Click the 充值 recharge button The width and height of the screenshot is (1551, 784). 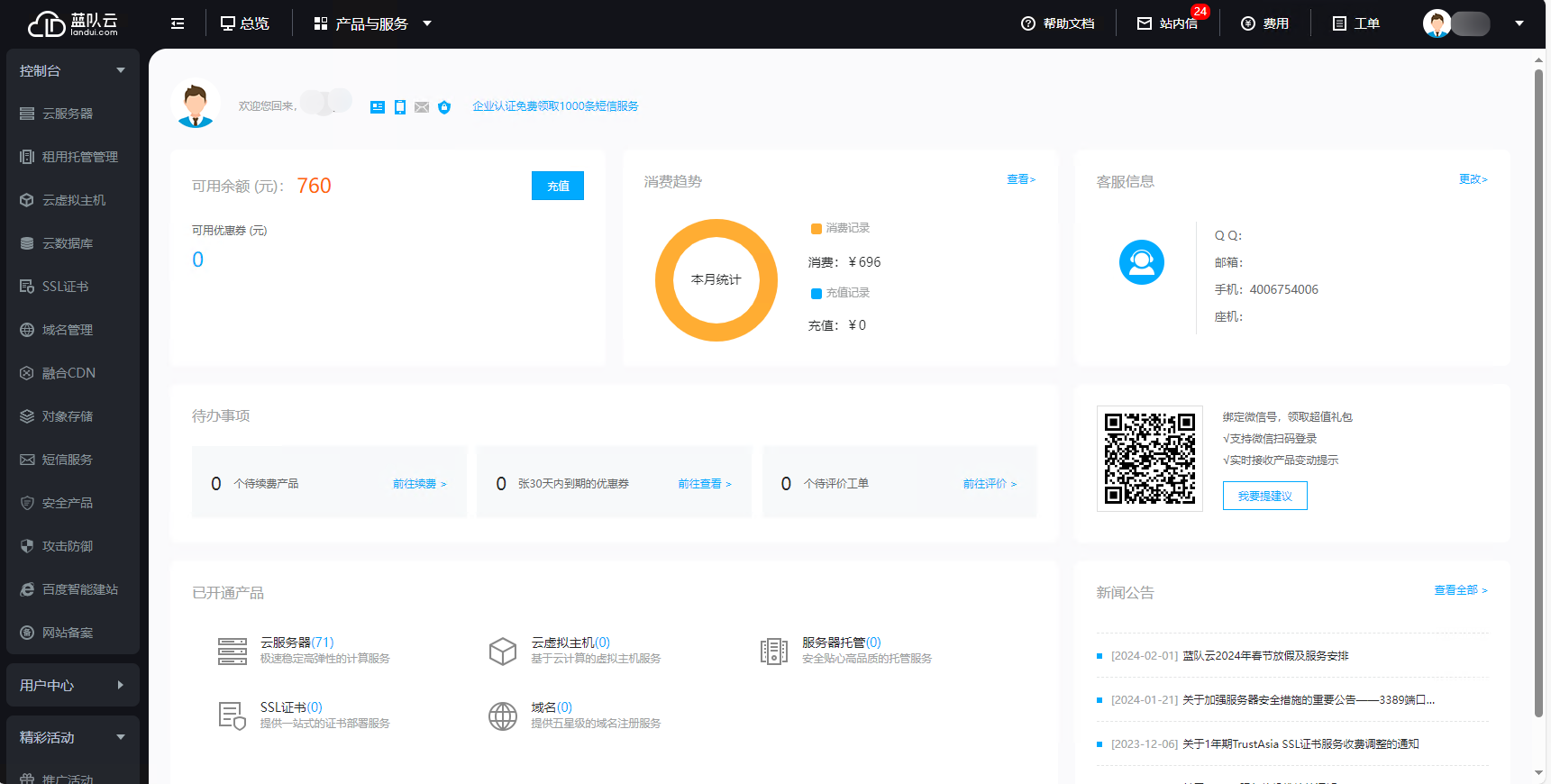coord(557,186)
